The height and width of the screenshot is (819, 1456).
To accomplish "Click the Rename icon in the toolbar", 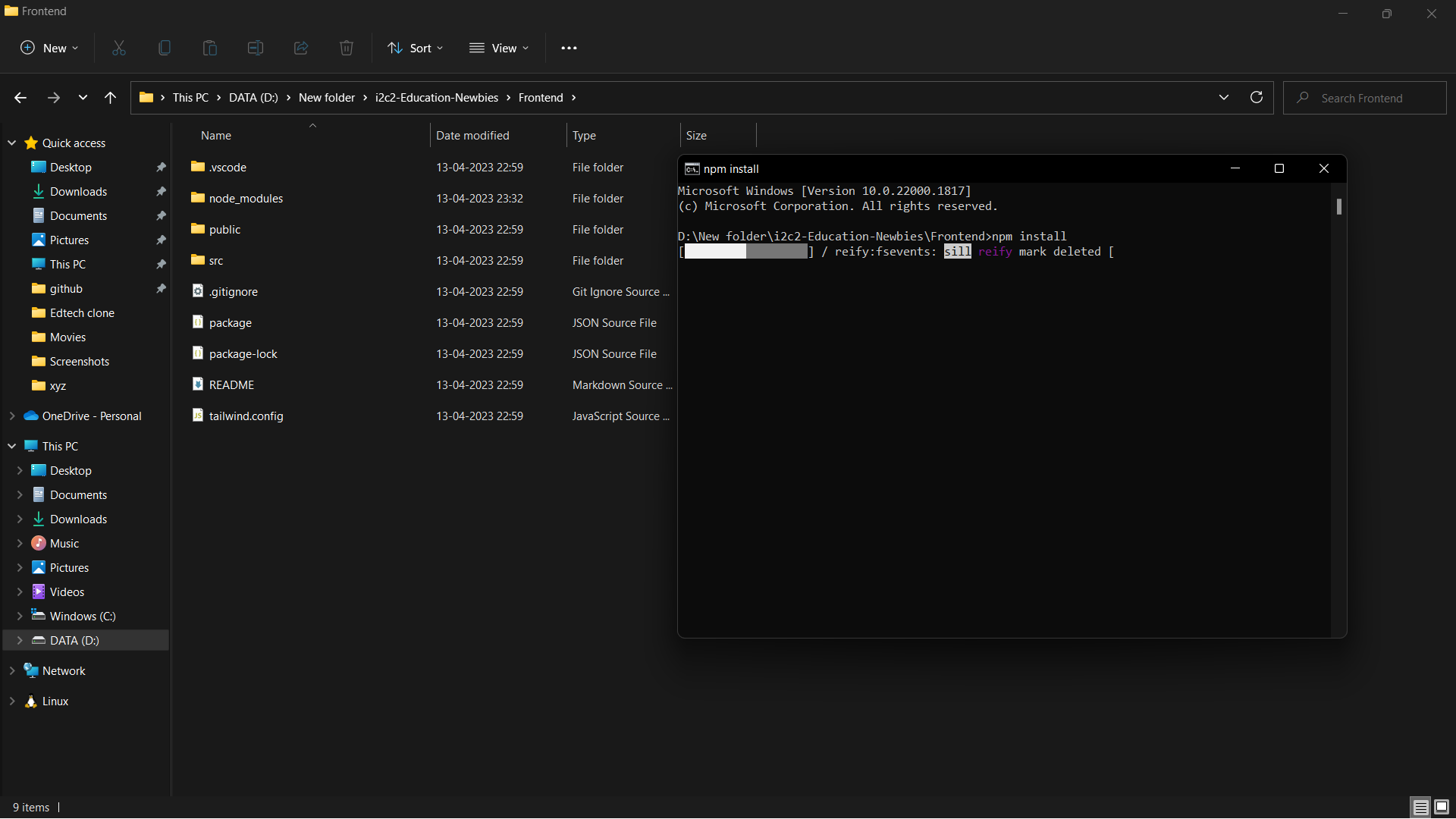I will click(255, 48).
